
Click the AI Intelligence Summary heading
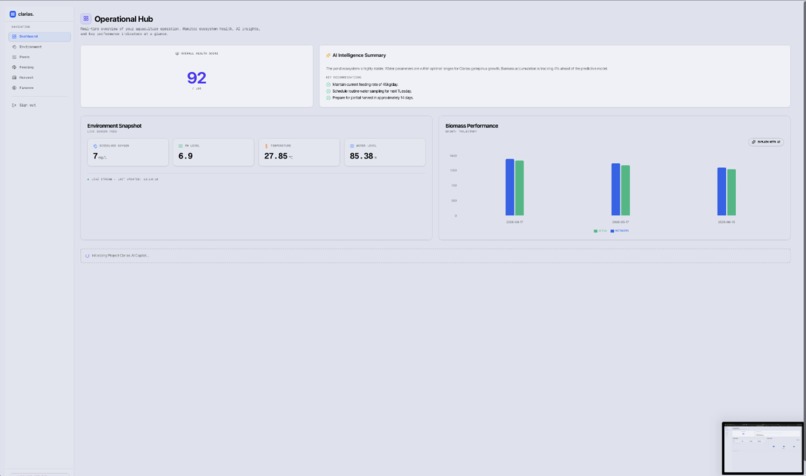tap(359, 55)
